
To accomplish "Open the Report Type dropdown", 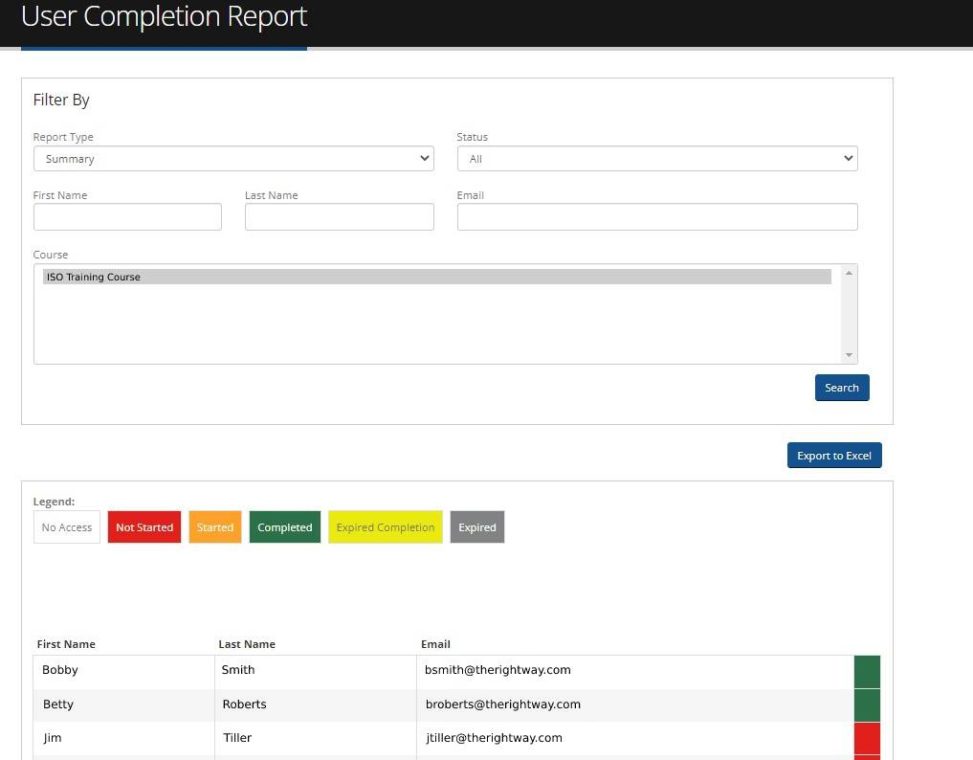I will [x=233, y=159].
